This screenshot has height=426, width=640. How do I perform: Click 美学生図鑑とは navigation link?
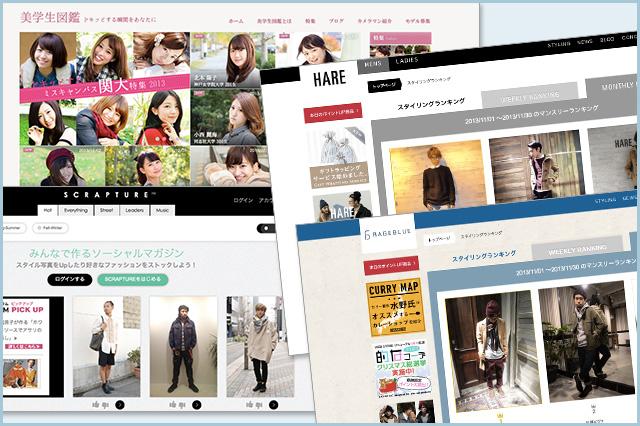tap(274, 21)
